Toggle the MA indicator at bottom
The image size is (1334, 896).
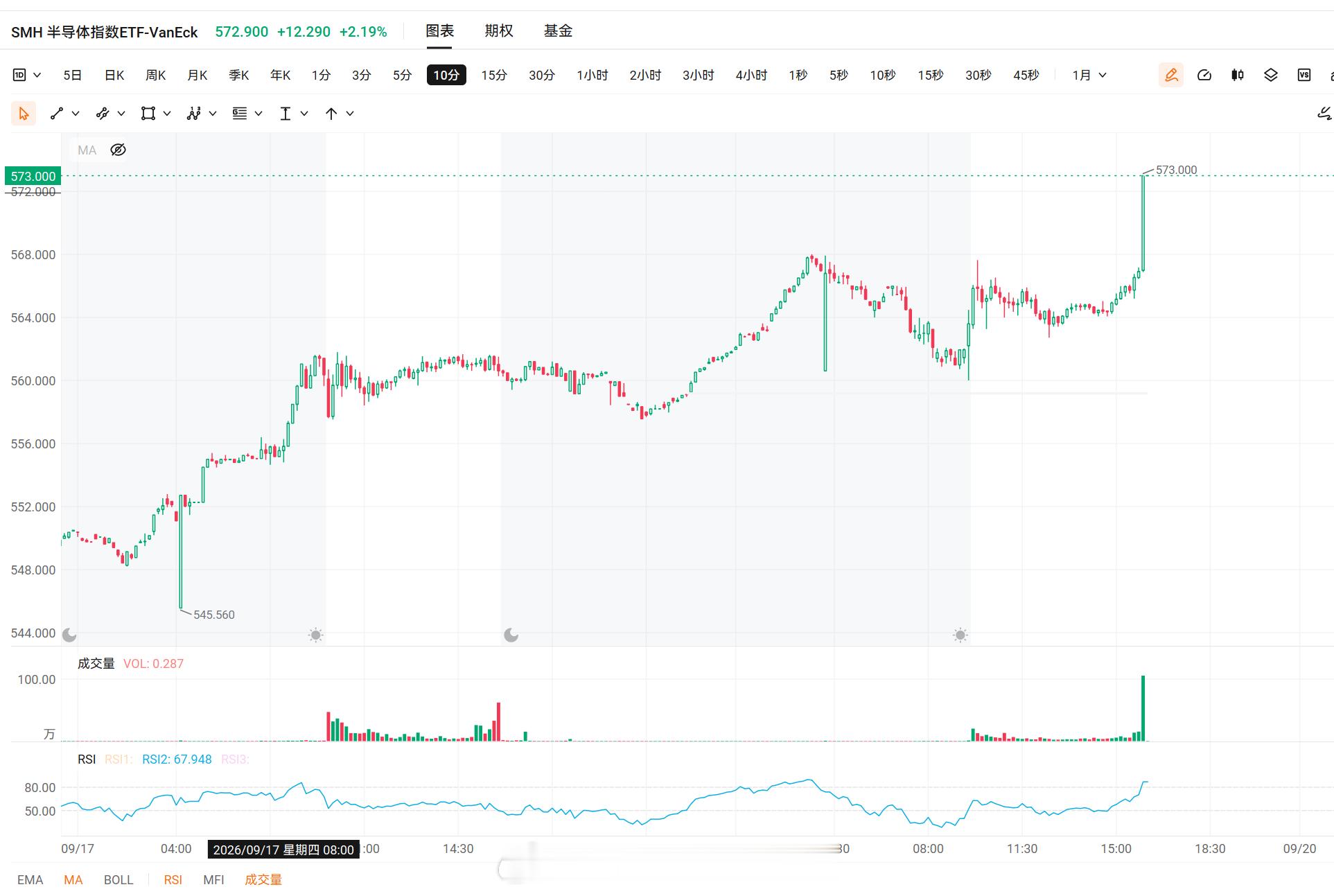point(73,879)
